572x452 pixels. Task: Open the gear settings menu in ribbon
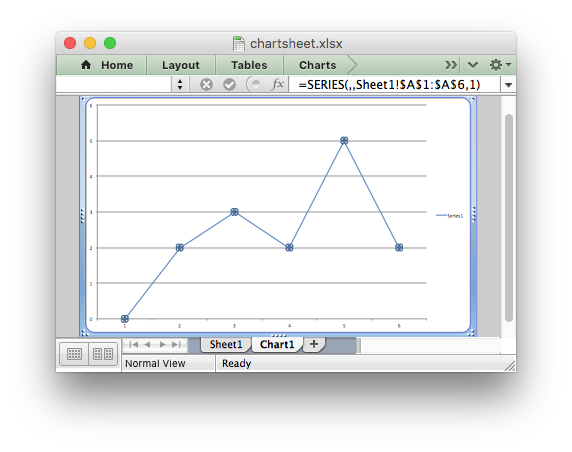coord(500,65)
